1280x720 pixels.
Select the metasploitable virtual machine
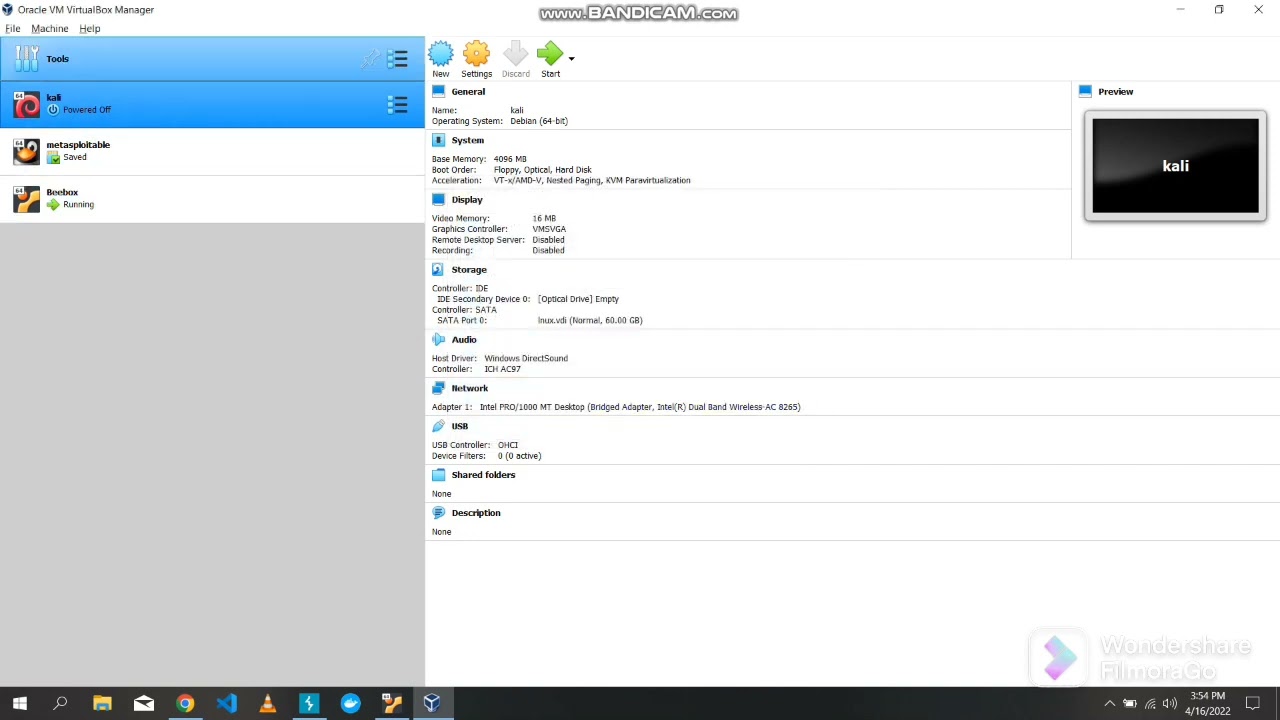(212, 151)
